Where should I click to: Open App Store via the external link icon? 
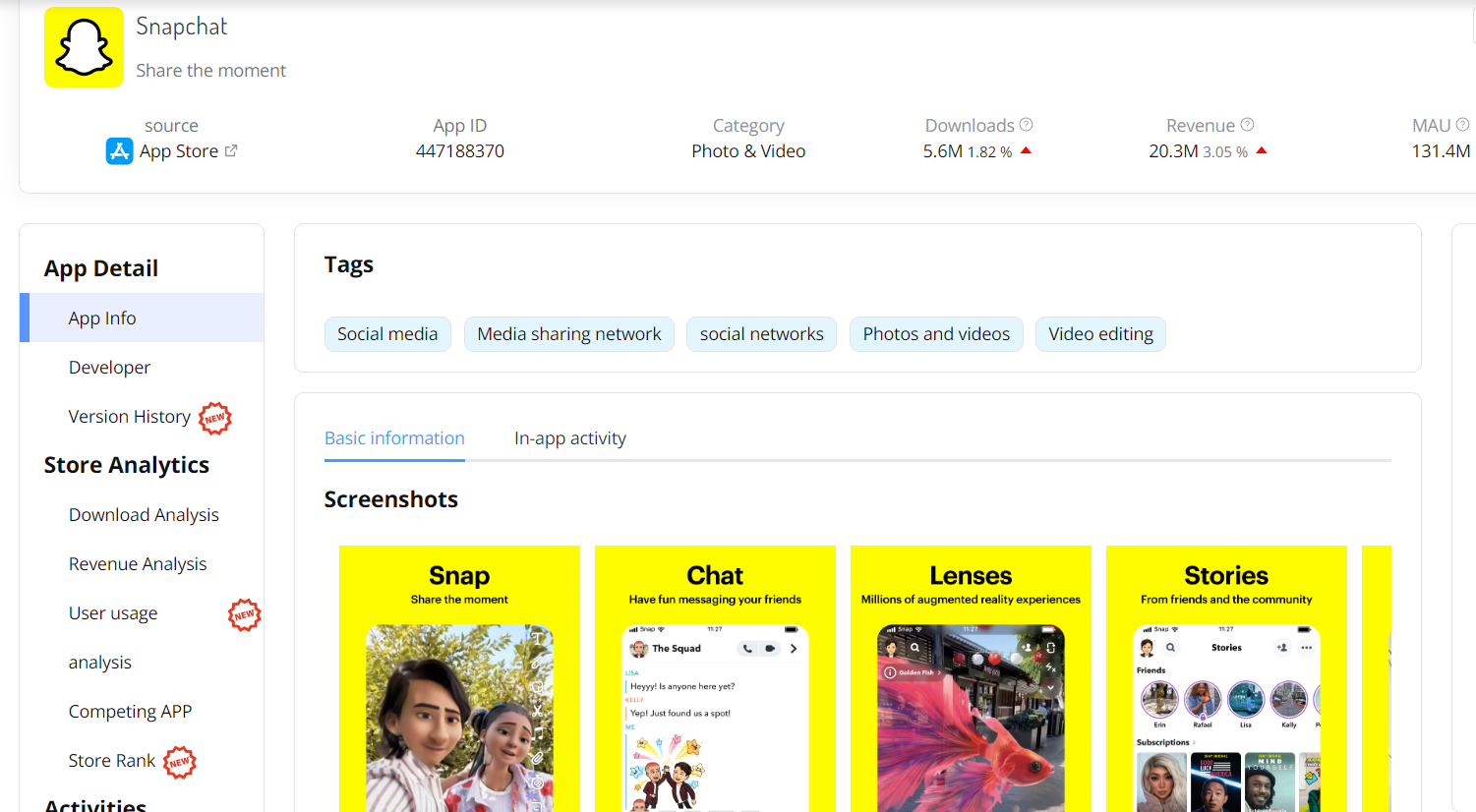tap(231, 150)
